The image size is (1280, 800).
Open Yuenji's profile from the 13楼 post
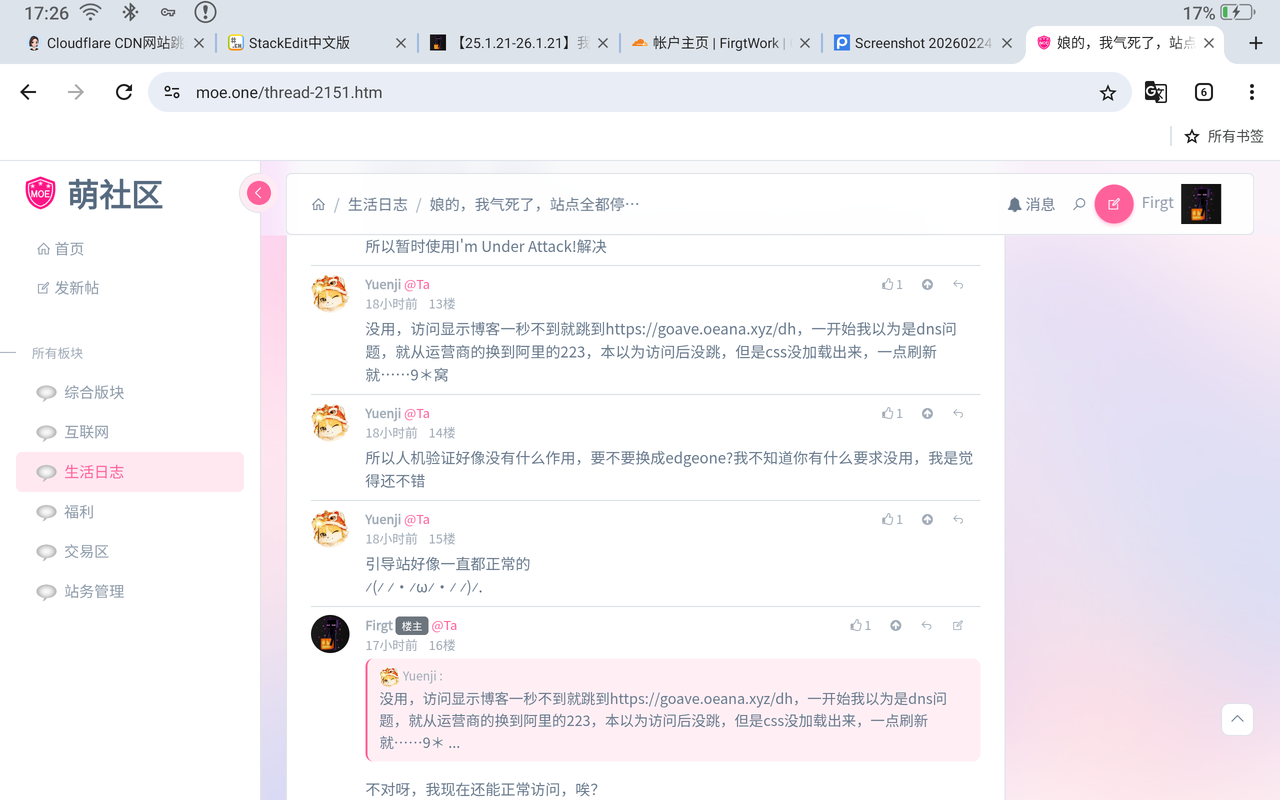tap(383, 285)
